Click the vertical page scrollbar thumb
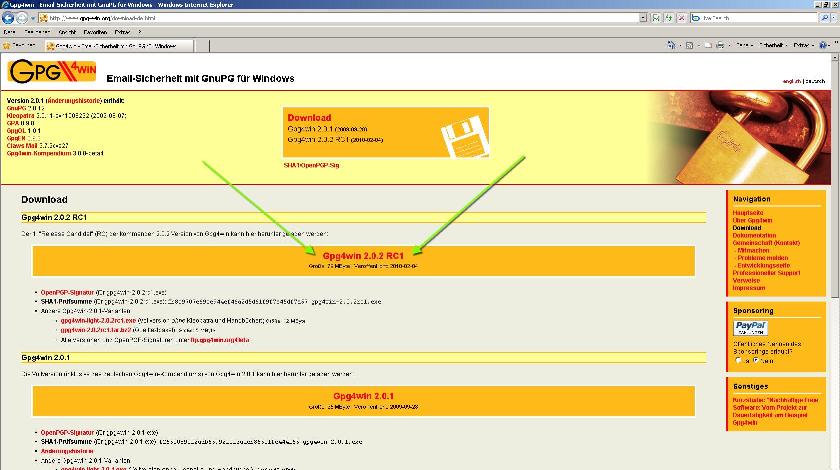The height and width of the screenshot is (470, 840). 835,180
